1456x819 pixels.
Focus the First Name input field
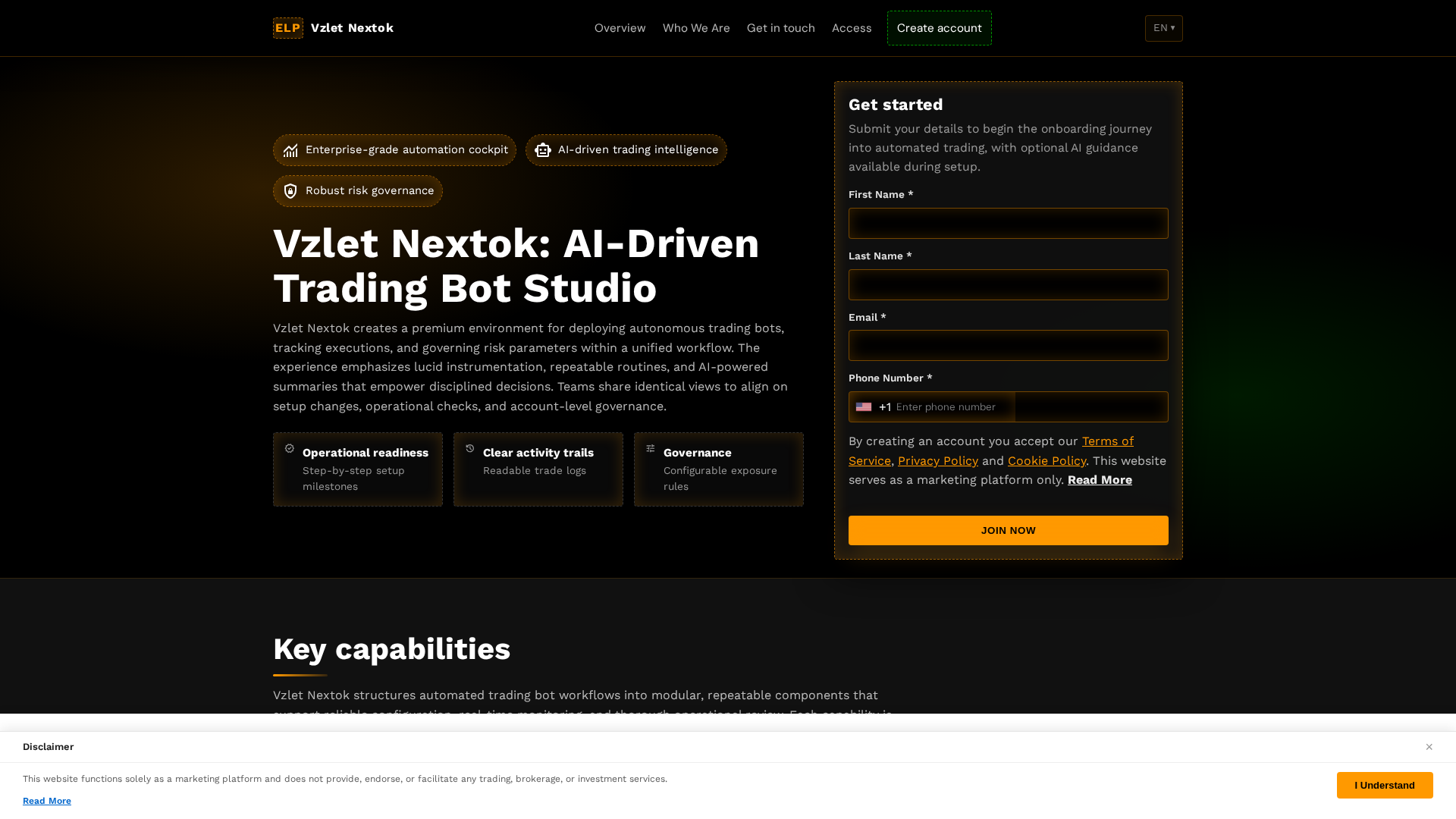pyautogui.click(x=1009, y=224)
